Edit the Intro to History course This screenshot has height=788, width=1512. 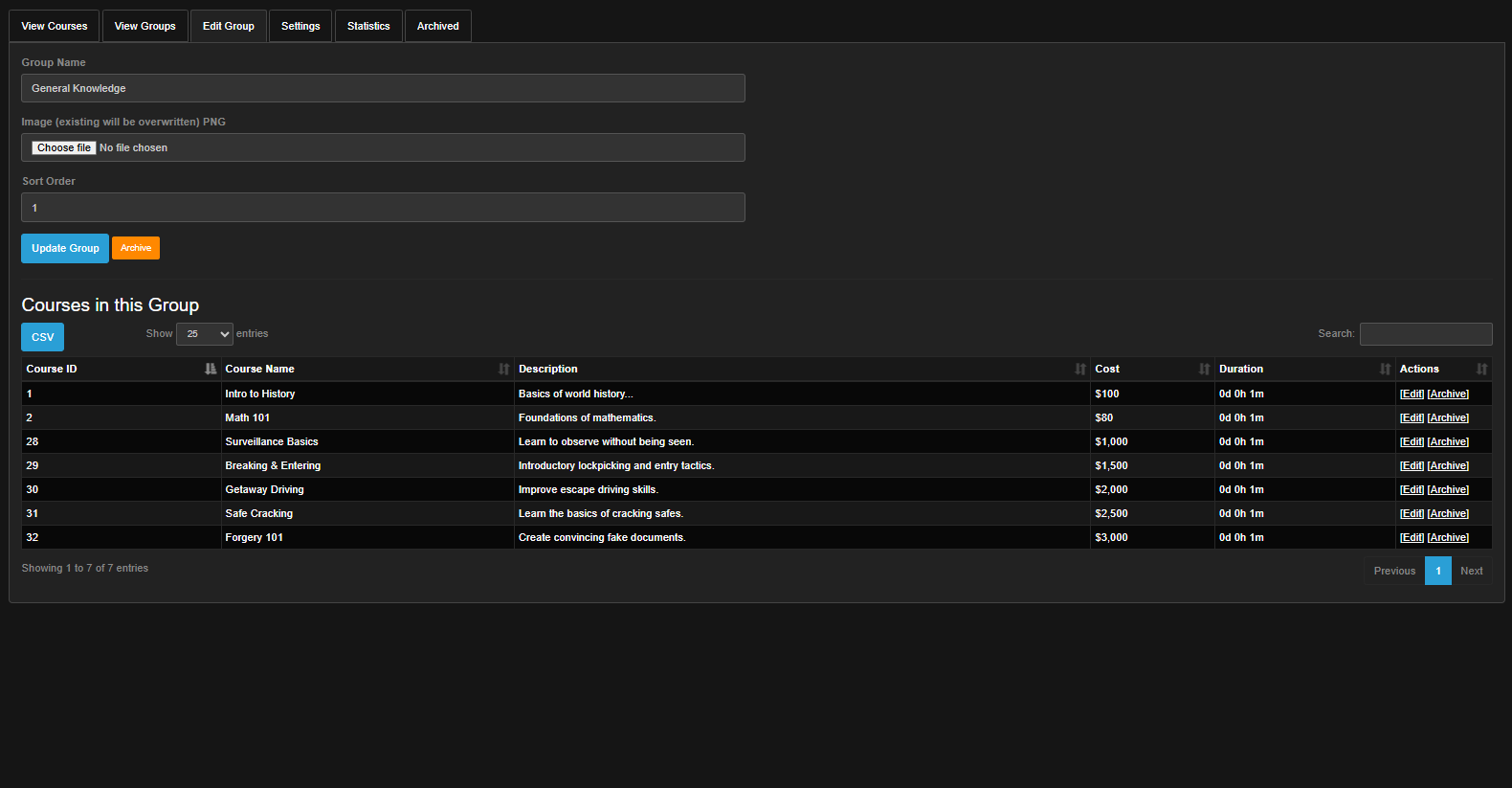[x=1412, y=394]
